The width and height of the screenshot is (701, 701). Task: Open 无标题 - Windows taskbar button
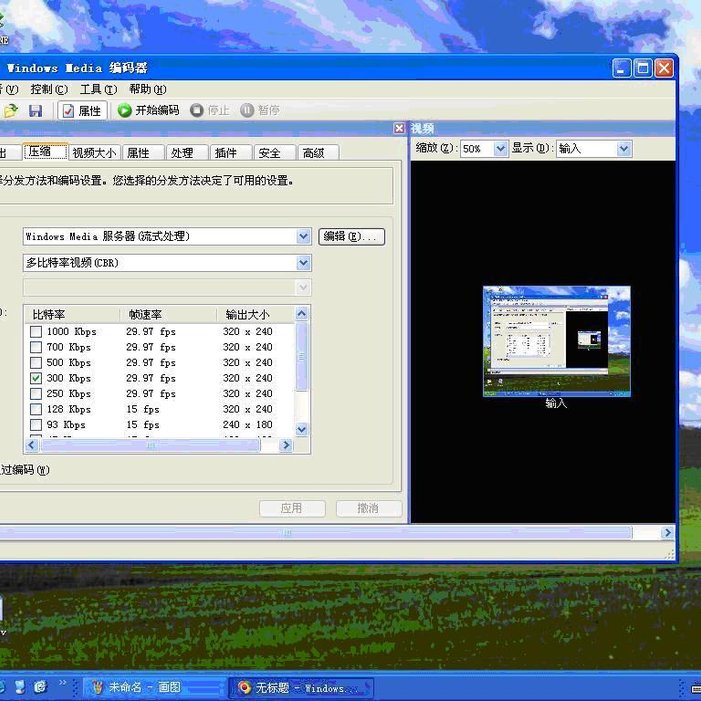coord(300,687)
